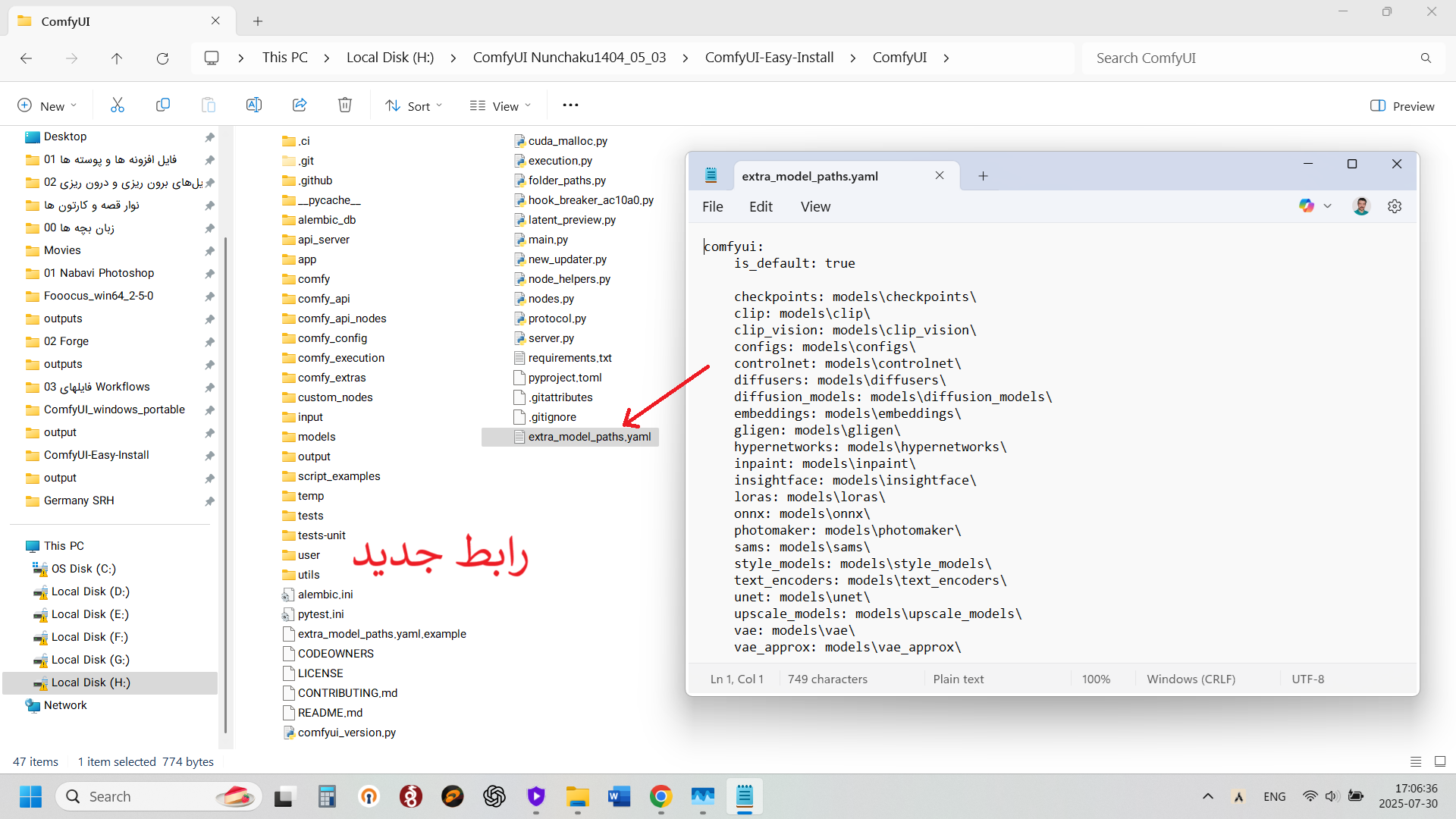This screenshot has height=819, width=1456.
Task: Toggle the Preview pane button
Action: pos(1402,106)
